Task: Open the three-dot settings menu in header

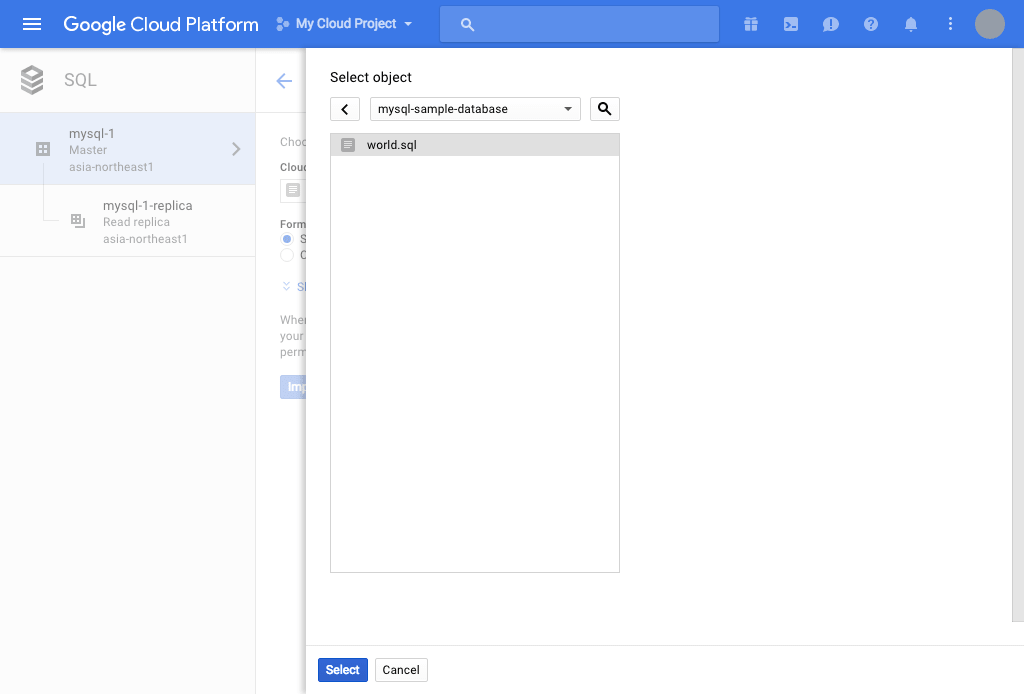Action: 950,24
